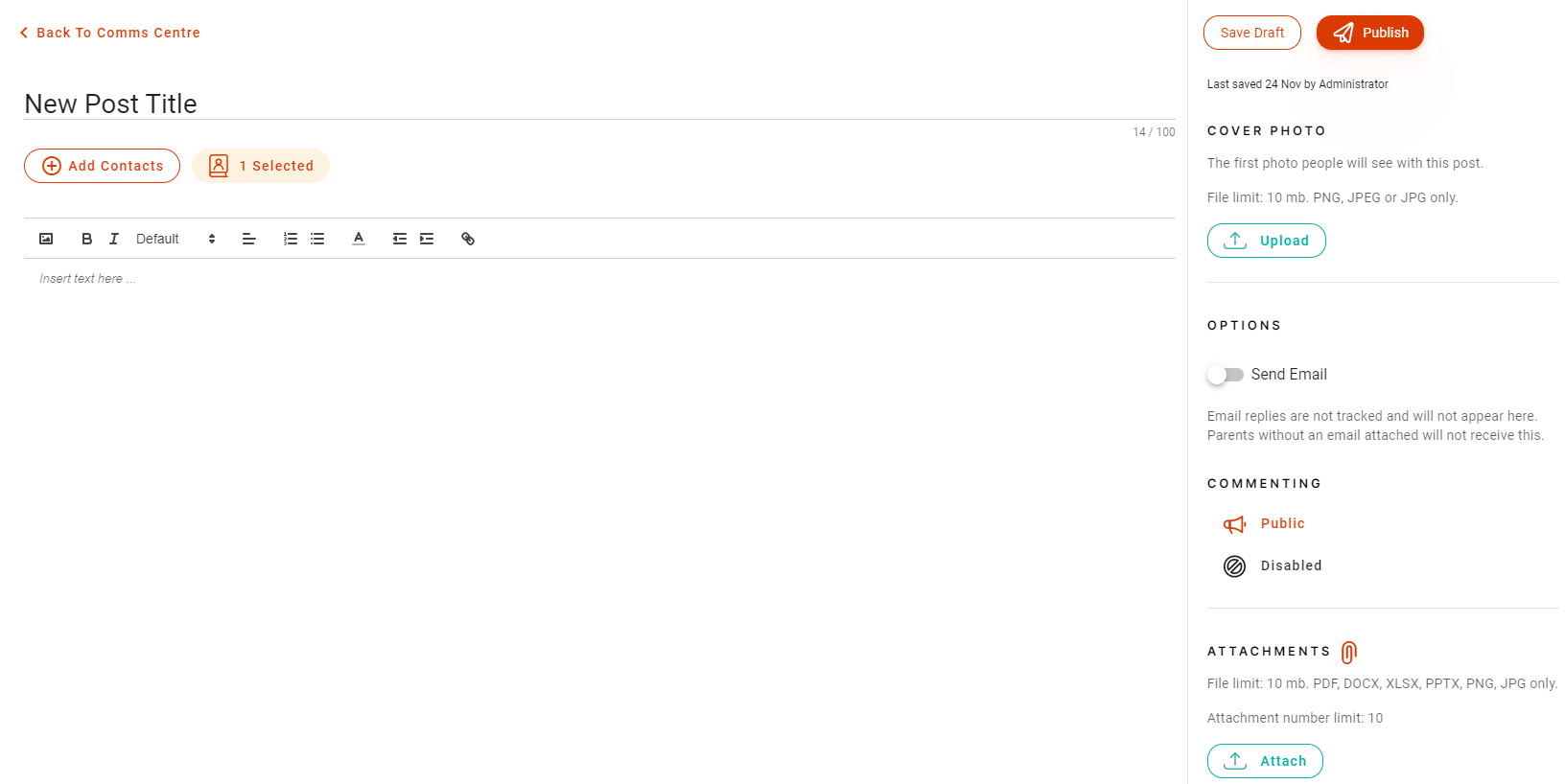
Task: Open the Default font size dropdown
Action: tap(175, 239)
